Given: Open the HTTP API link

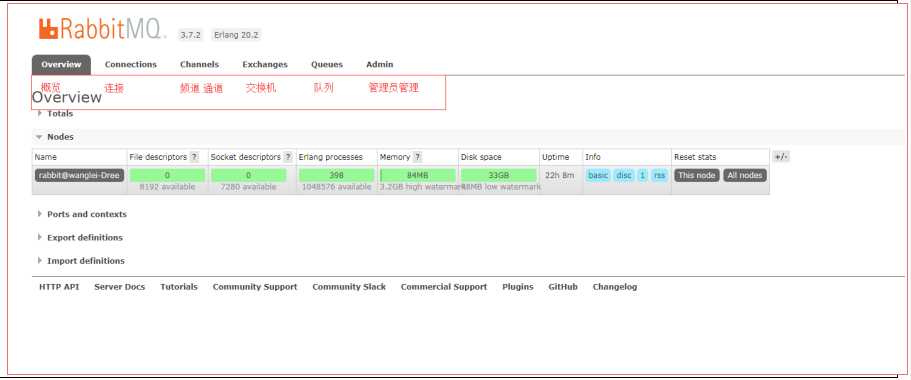Looking at the screenshot, I should click(x=59, y=287).
